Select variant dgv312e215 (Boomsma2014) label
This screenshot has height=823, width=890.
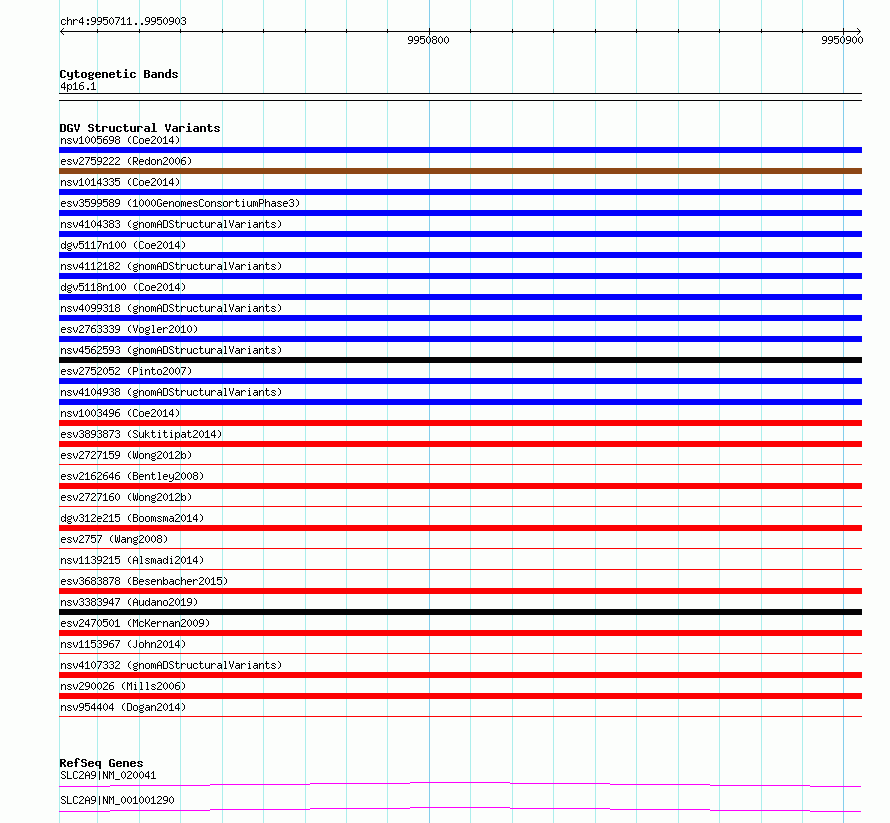coord(132,518)
